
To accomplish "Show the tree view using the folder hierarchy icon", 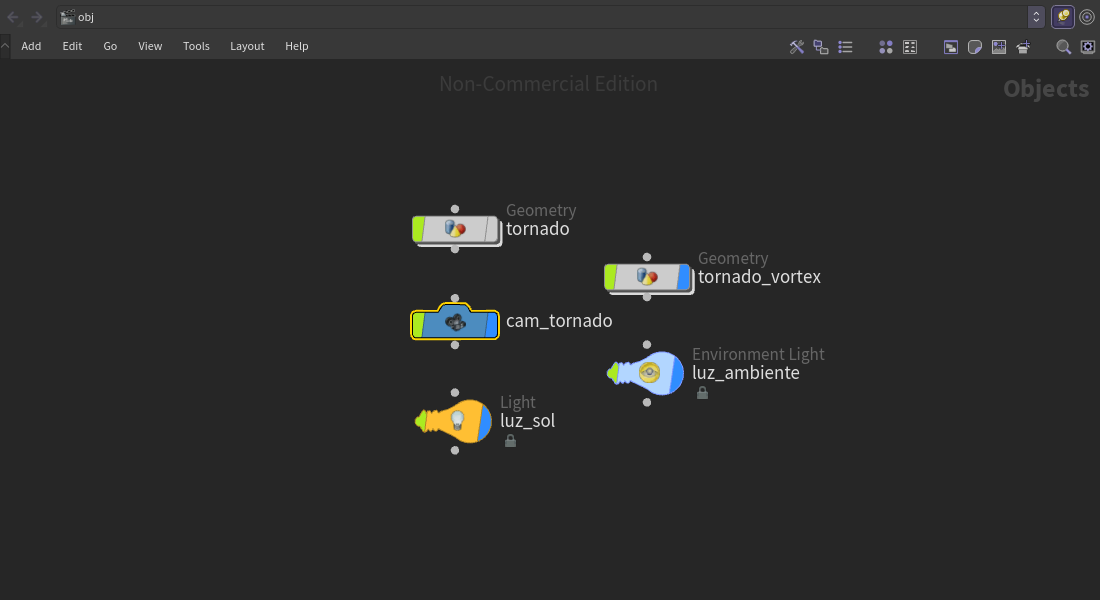I will pyautogui.click(x=821, y=47).
